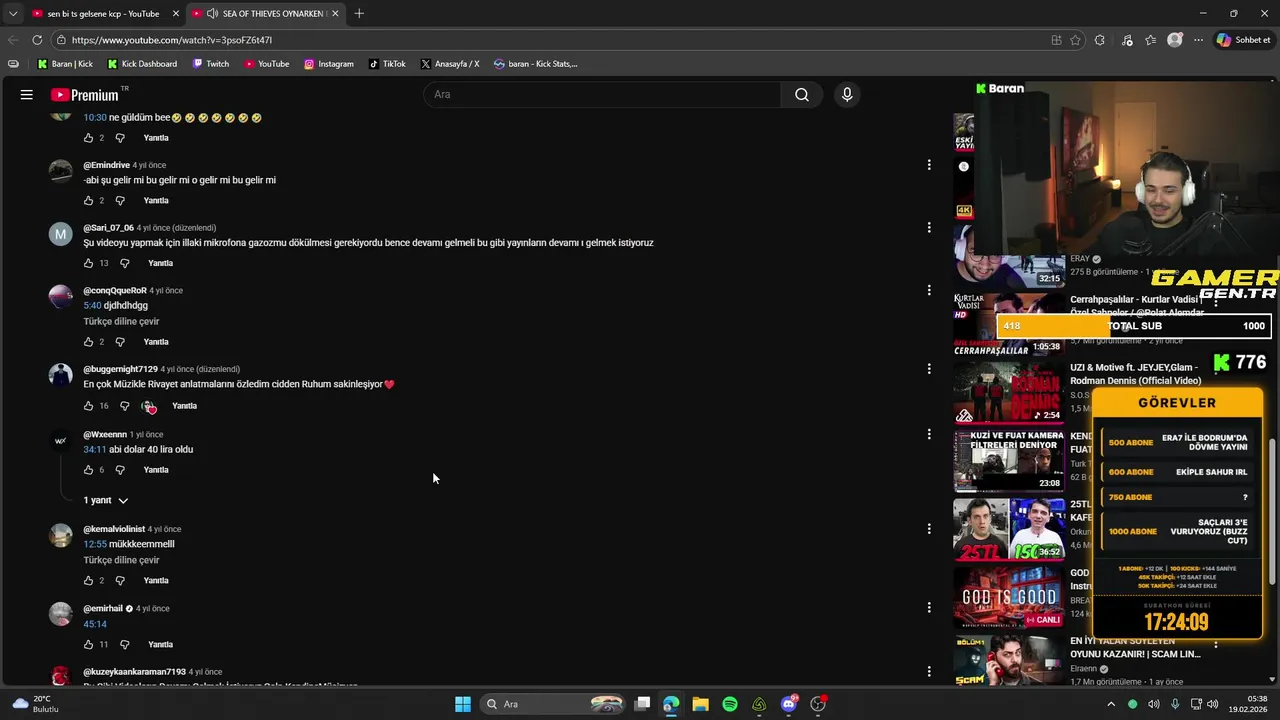Like the comment by @conqQqueRoR

pos(88,342)
